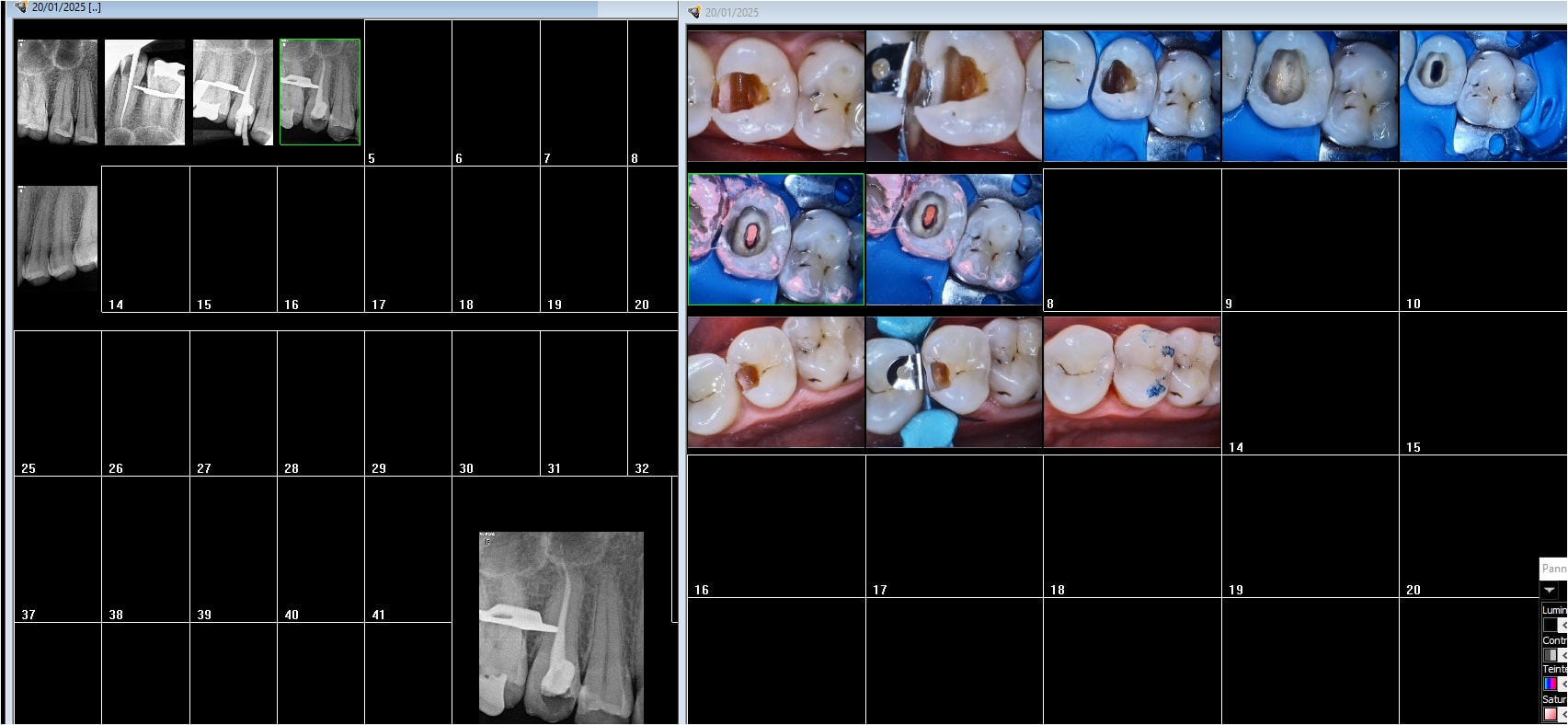The image size is (1568, 725).
Task: Open the first X-ray thumbnail in top row
Action: (x=57, y=92)
